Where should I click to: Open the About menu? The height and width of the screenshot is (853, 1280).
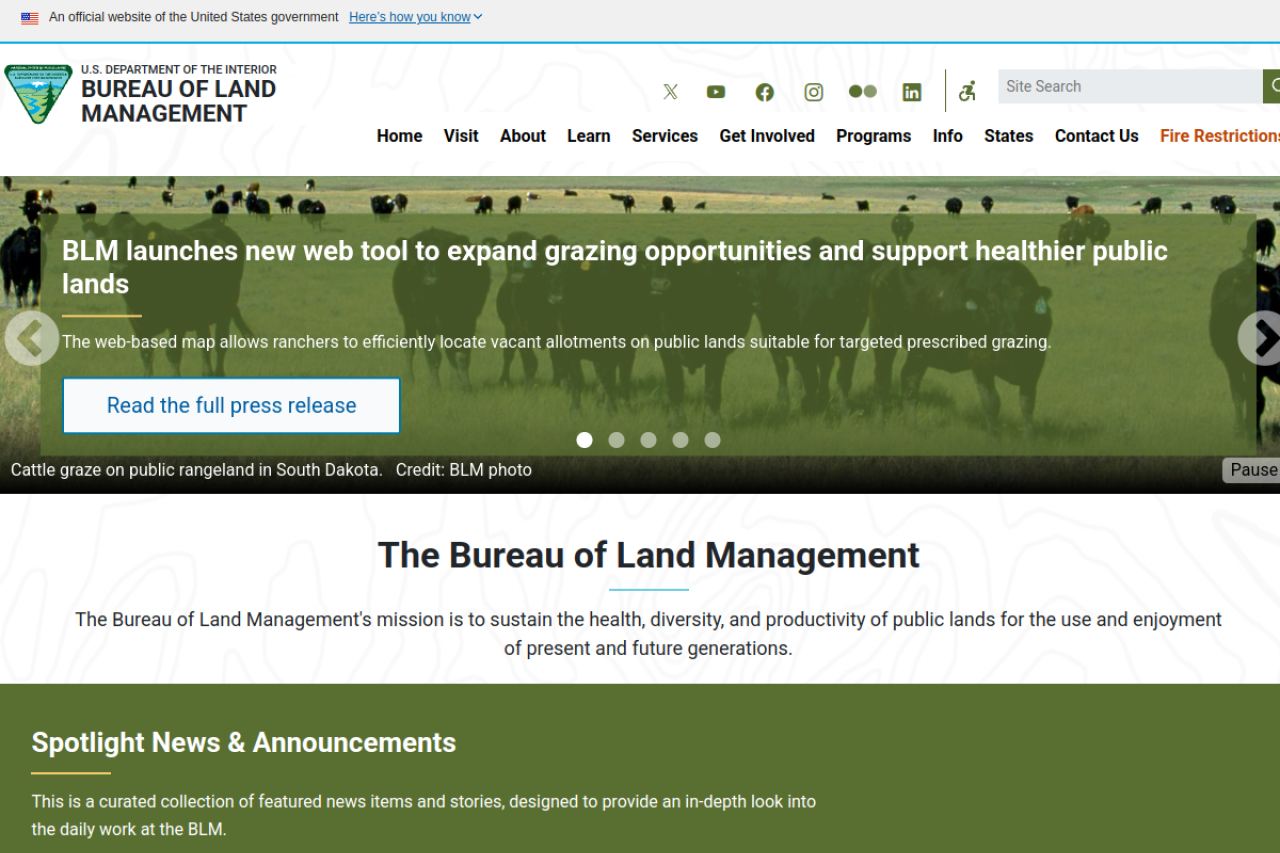click(523, 136)
